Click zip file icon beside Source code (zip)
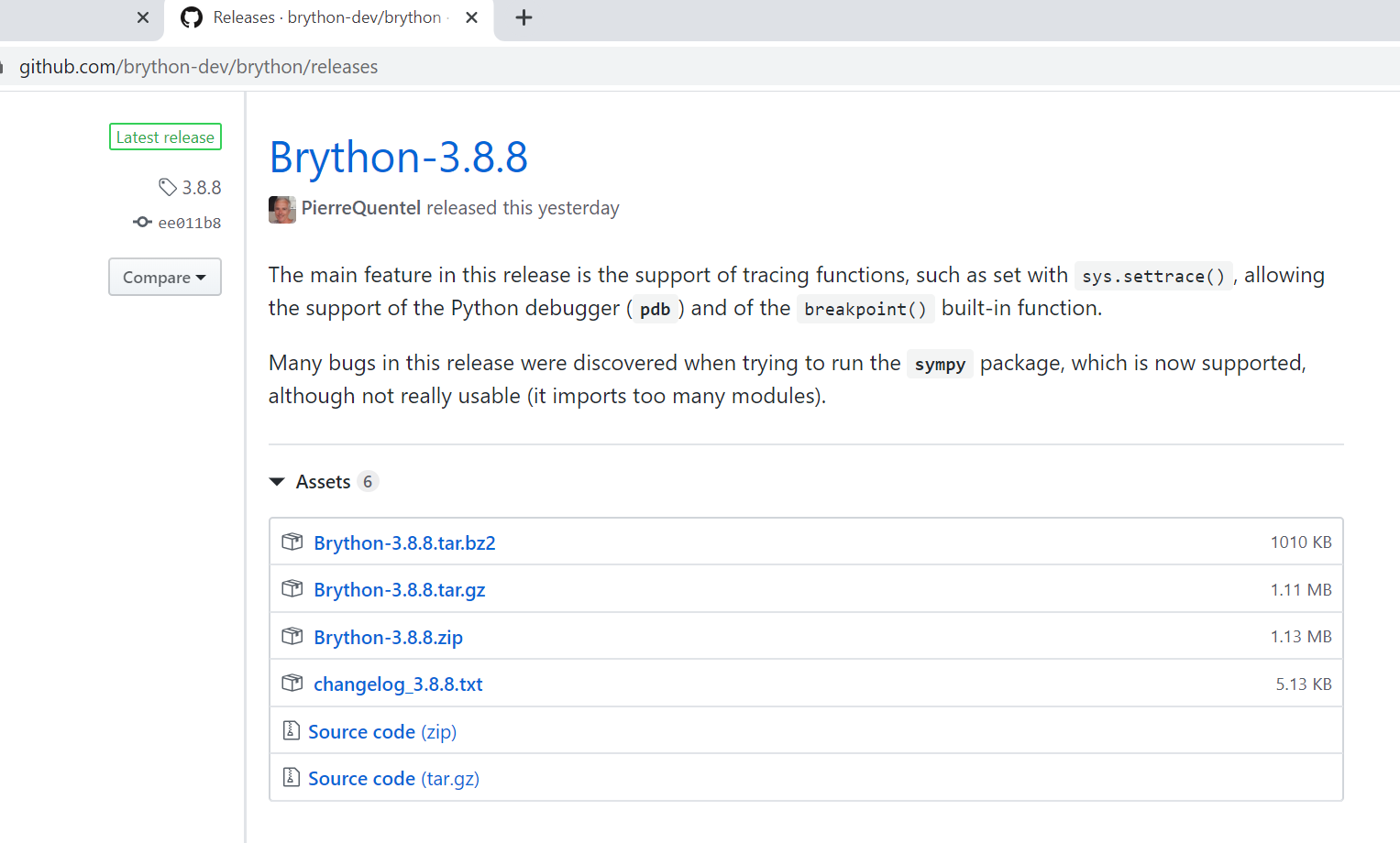The image size is (1400, 843). [x=292, y=730]
